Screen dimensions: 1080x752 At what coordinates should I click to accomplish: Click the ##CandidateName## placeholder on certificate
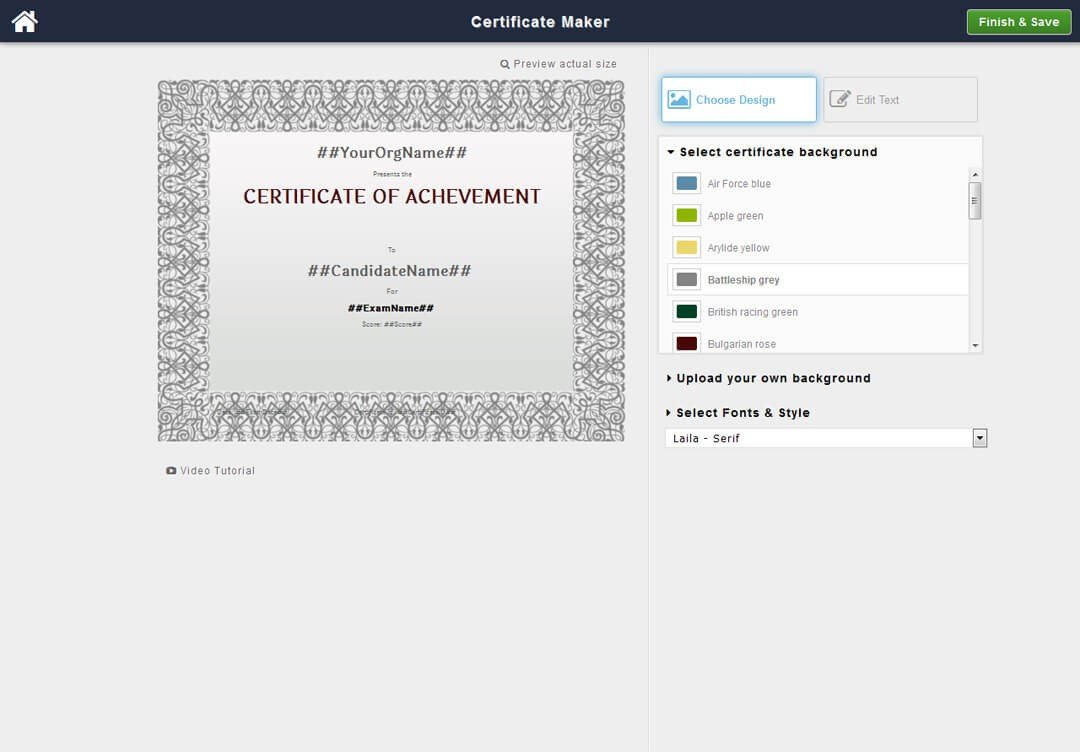389,271
